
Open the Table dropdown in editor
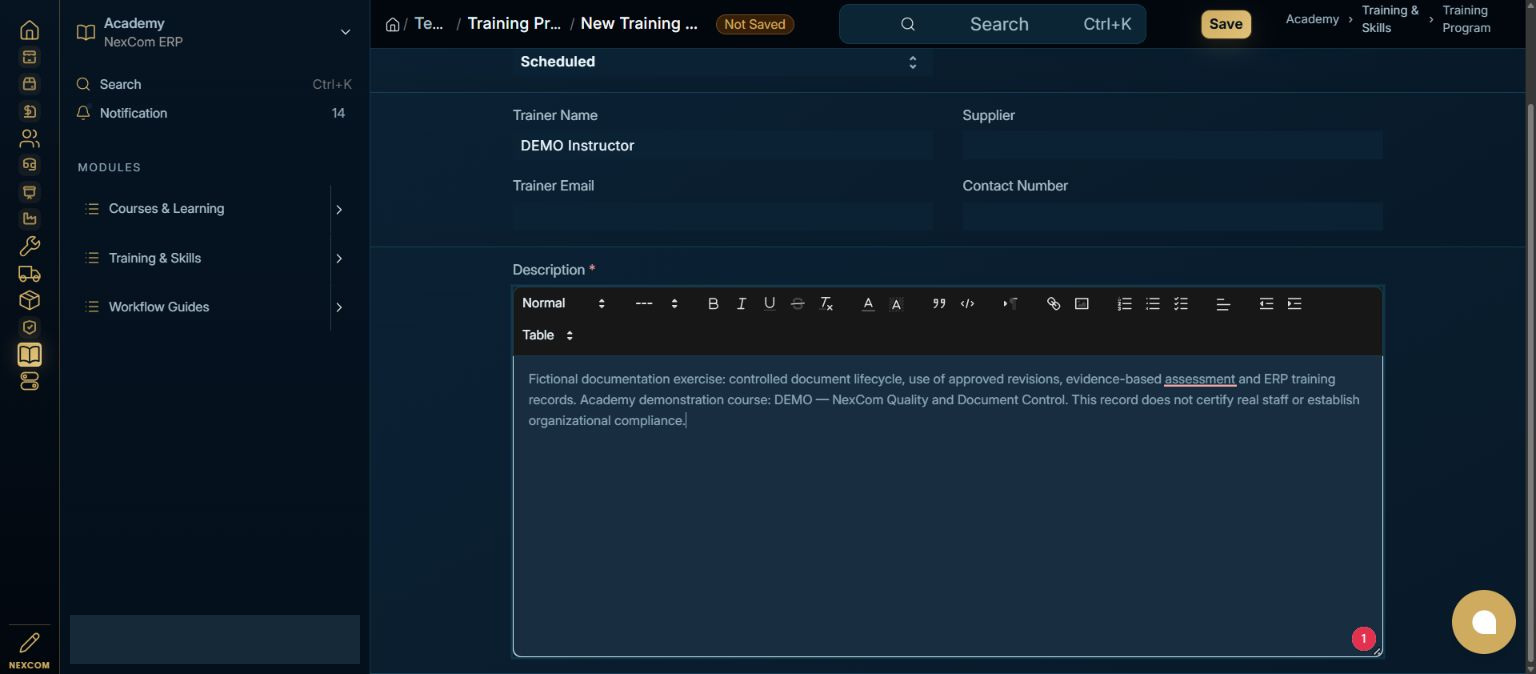[547, 335]
